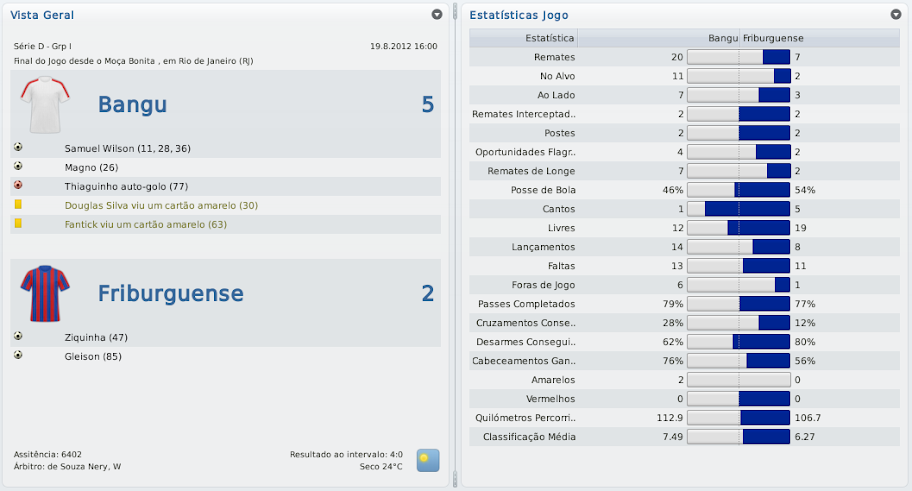This screenshot has height=491, width=912.
Task: Click the Friburguense team name link
Action: [x=171, y=293]
